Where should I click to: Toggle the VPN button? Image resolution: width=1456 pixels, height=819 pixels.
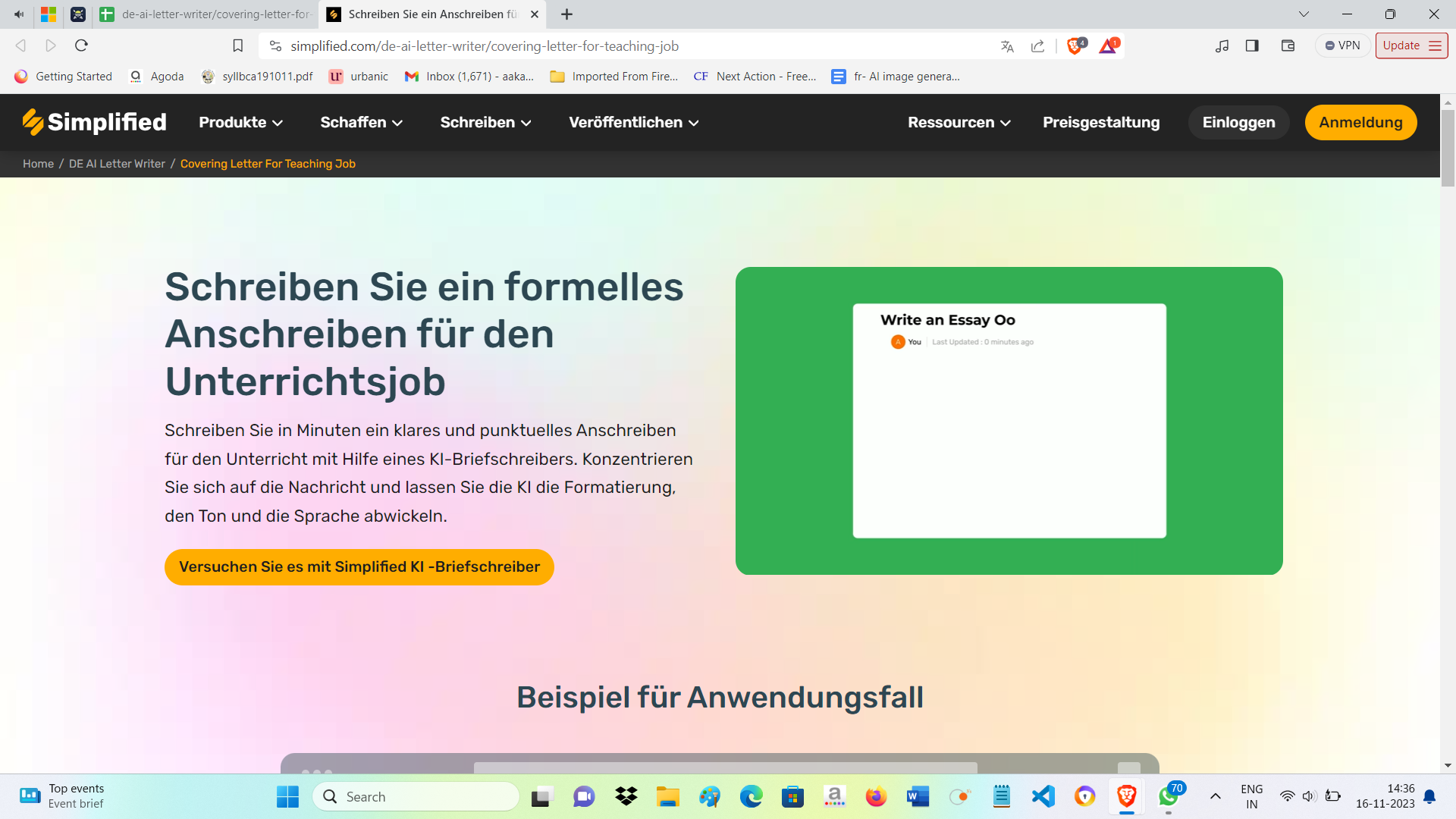pyautogui.click(x=1342, y=45)
